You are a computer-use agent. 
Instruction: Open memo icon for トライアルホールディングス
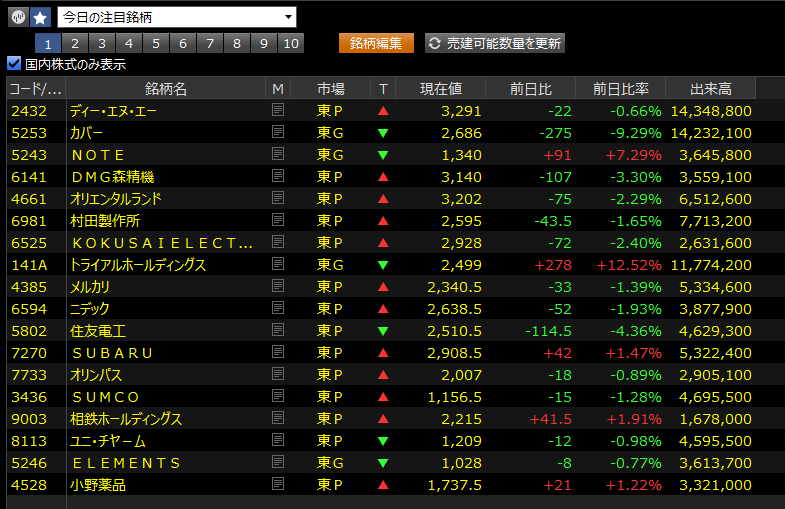(x=278, y=264)
